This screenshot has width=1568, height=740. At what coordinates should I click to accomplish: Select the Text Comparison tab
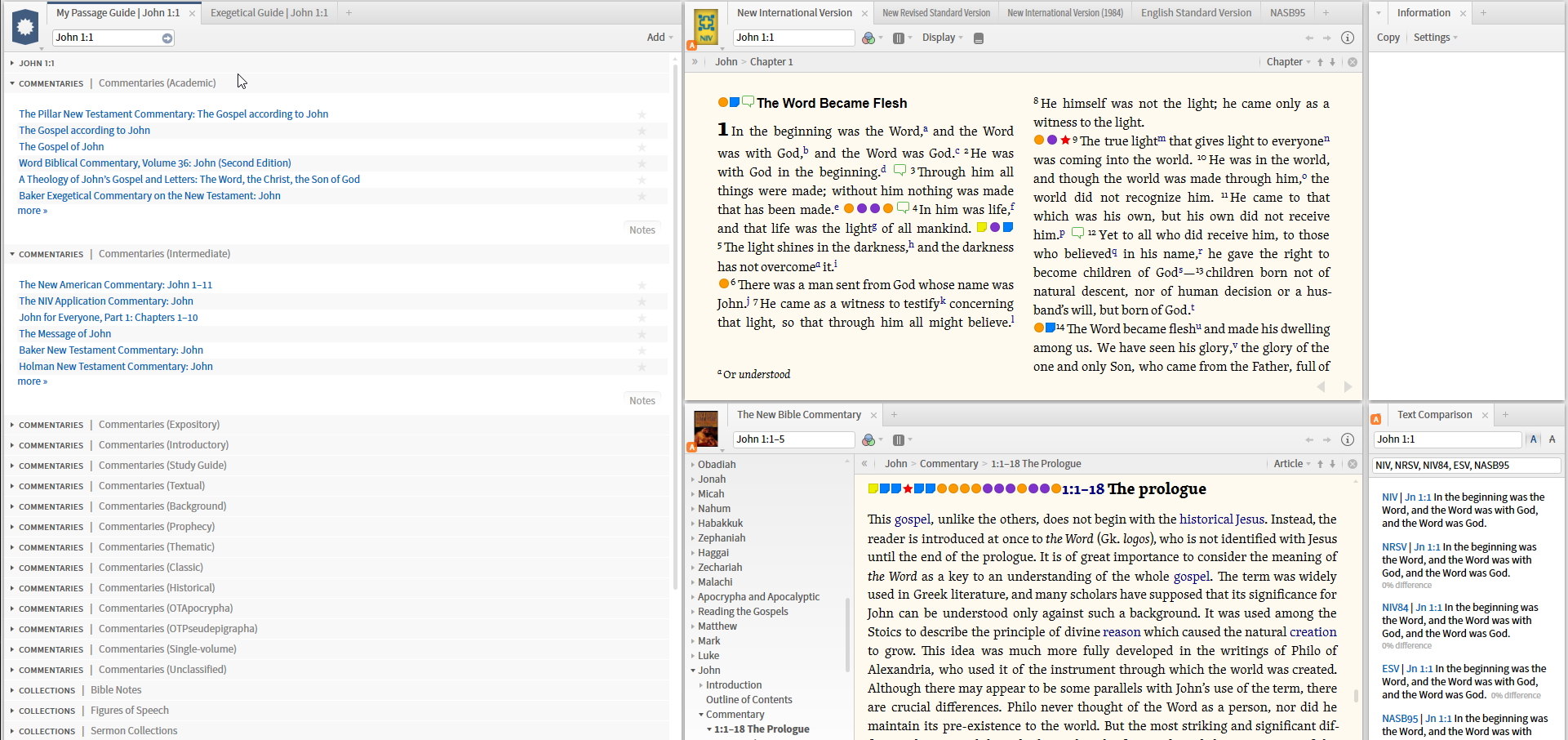[x=1434, y=415]
